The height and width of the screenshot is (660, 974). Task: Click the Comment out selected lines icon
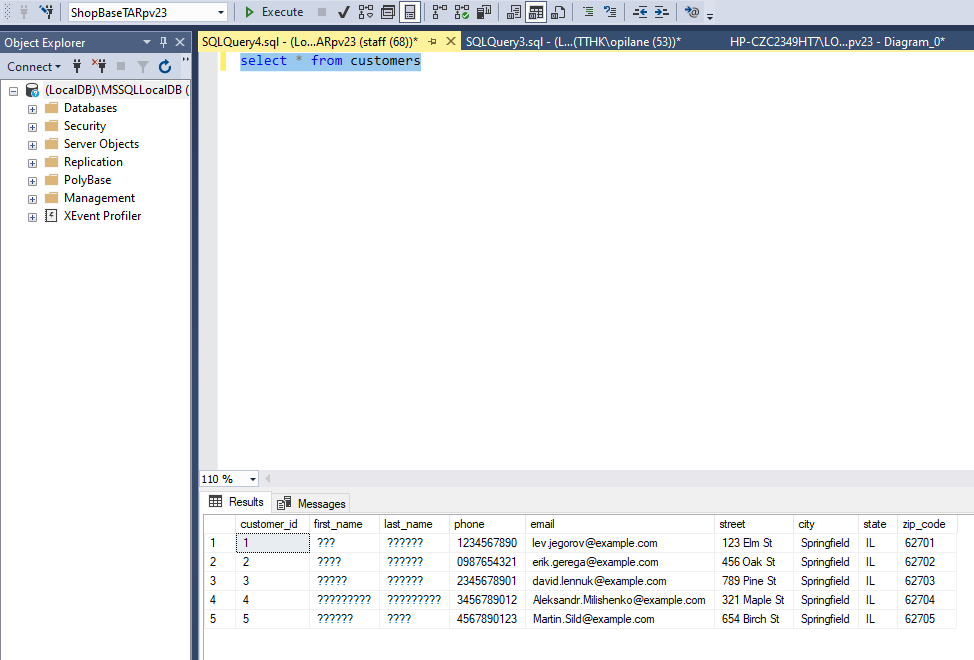588,12
